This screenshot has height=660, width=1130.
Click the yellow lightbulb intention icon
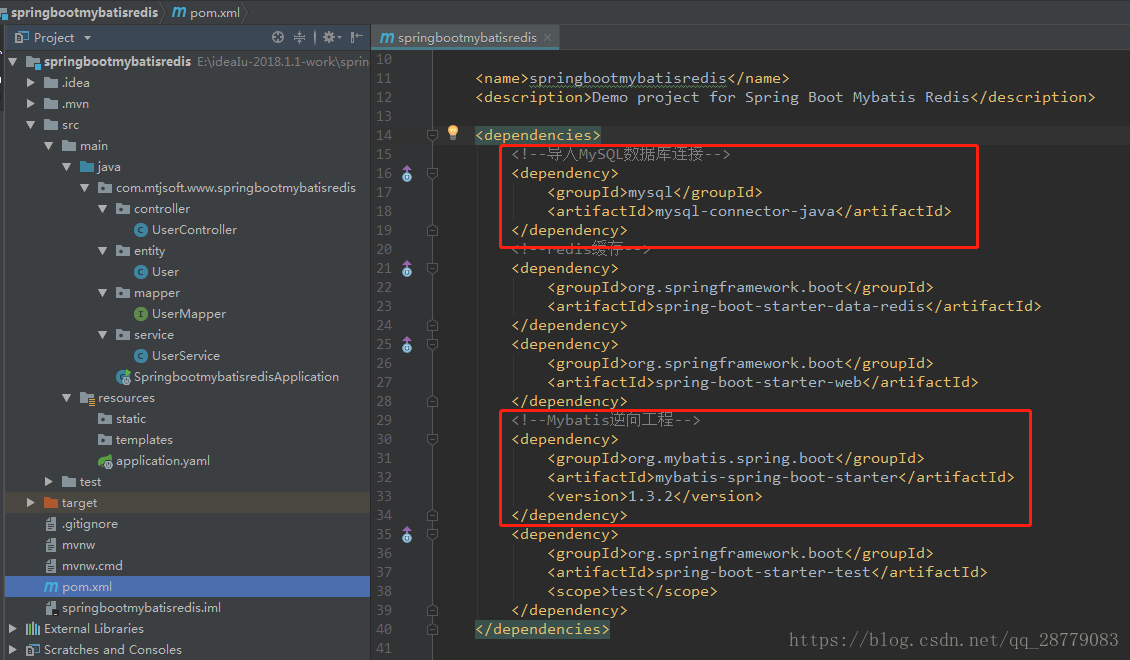pos(453,132)
